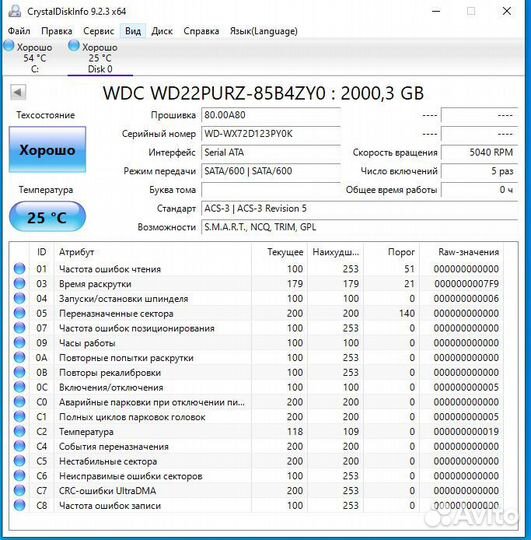Click the standard field ACS-3 Revision 5
This screenshot has width=531, height=540.
click(360, 208)
